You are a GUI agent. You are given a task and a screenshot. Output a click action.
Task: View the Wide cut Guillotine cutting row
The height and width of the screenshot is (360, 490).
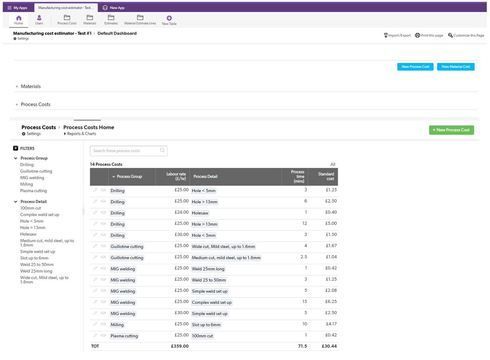click(103, 246)
